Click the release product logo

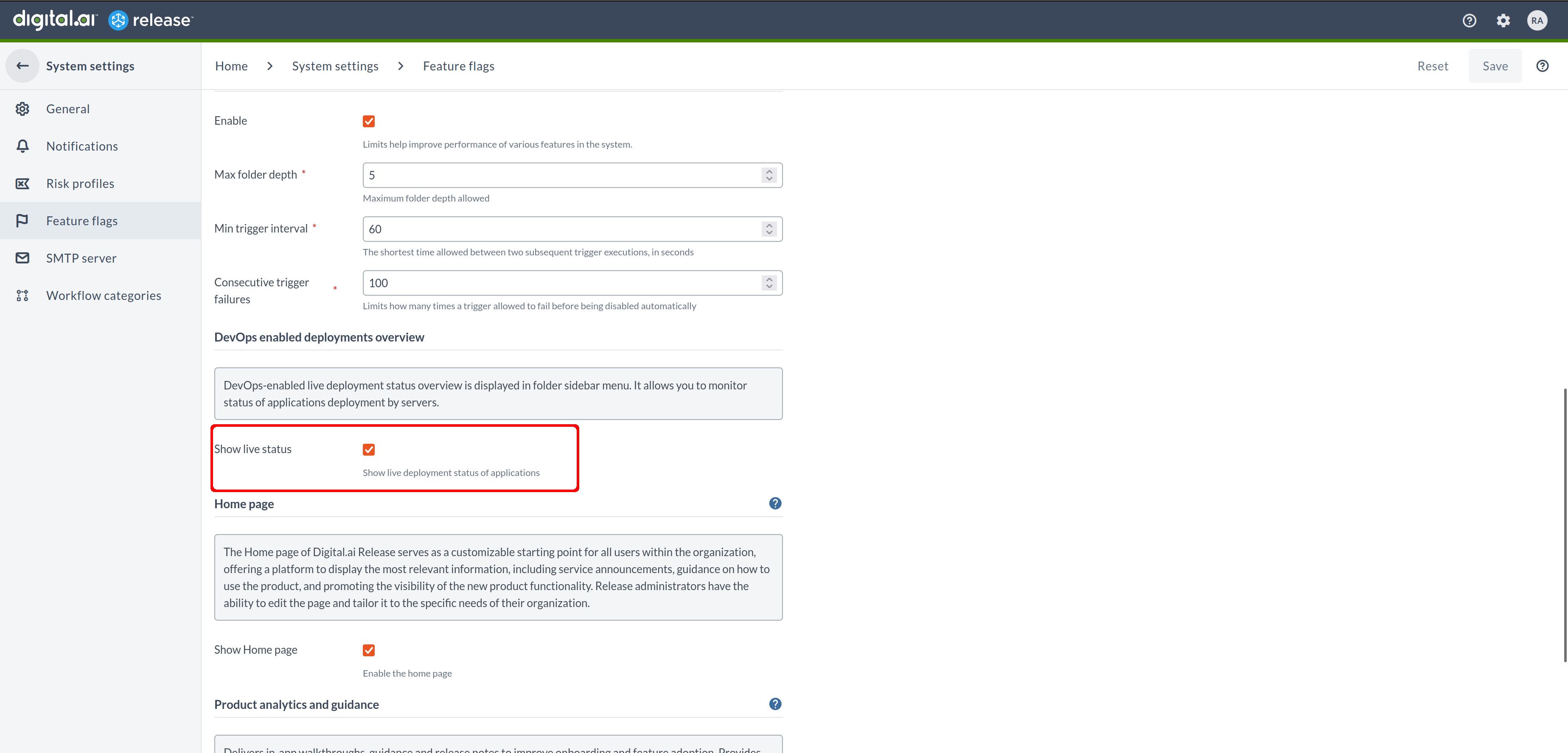click(151, 20)
